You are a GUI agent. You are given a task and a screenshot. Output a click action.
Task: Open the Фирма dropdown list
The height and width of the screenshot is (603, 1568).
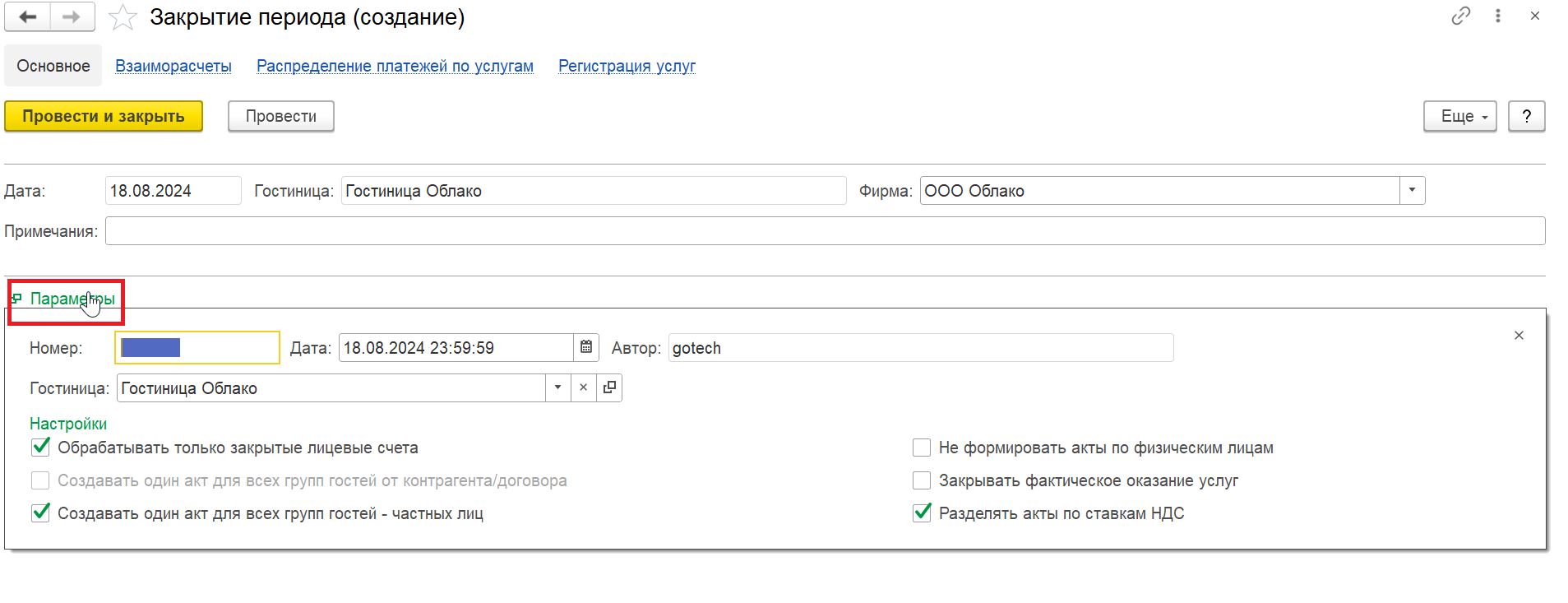[1412, 190]
